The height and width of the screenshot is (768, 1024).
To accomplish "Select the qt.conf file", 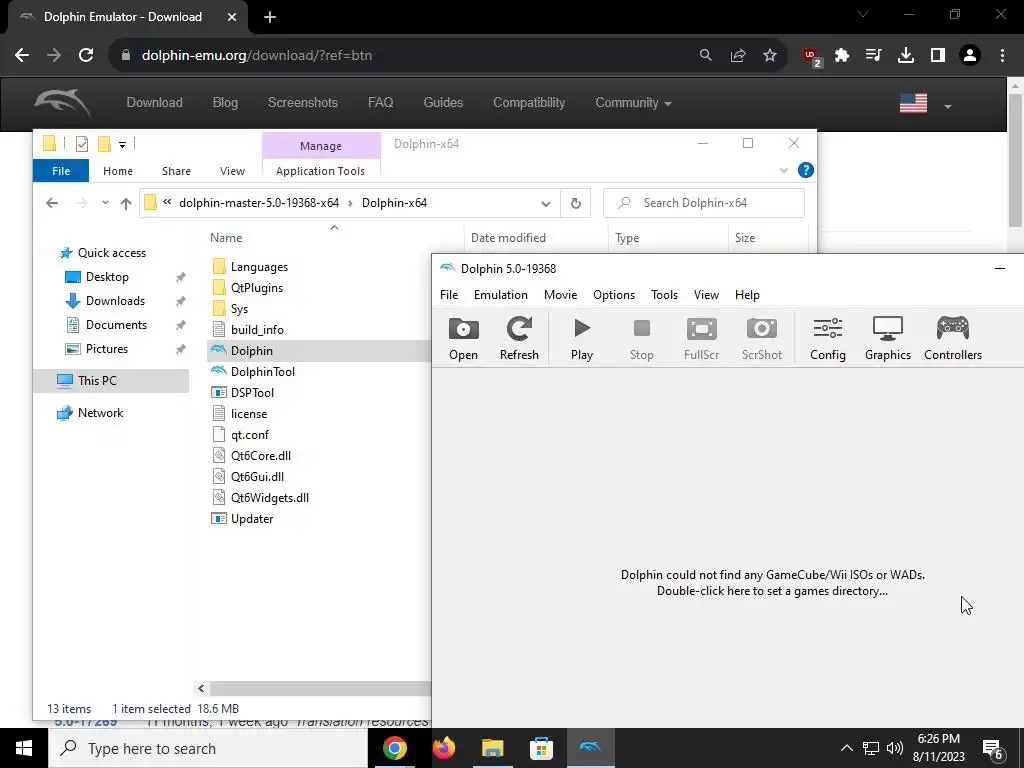I will tap(249, 434).
